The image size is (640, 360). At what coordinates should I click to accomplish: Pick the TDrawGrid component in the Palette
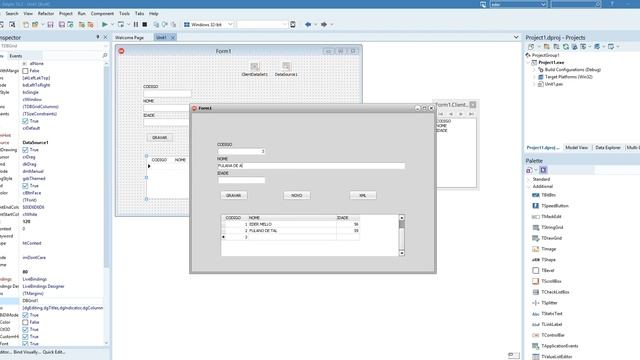tap(551, 238)
